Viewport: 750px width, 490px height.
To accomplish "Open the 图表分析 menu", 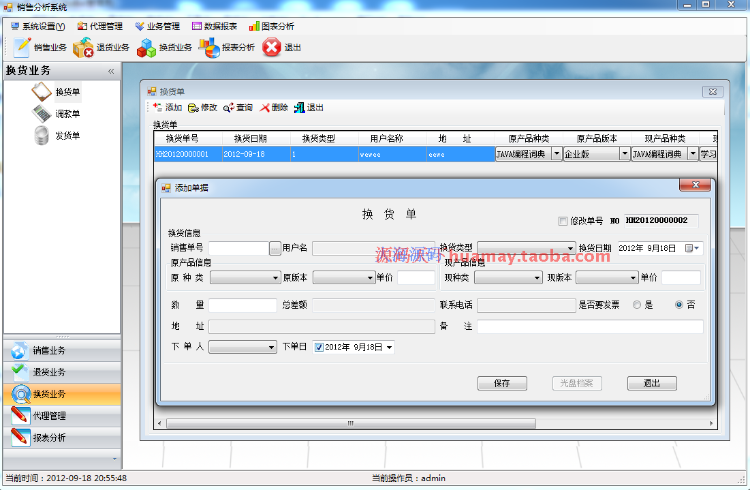I will tap(272, 26).
